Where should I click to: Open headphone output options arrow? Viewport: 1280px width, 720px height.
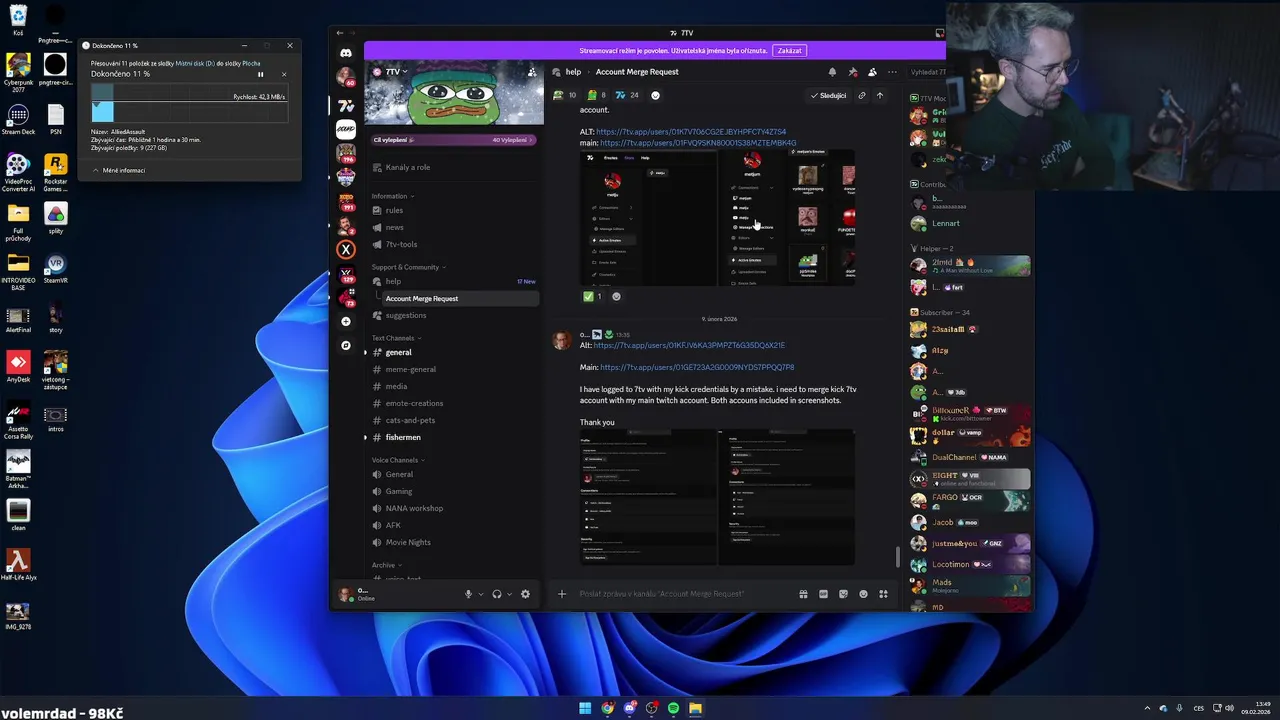509,594
